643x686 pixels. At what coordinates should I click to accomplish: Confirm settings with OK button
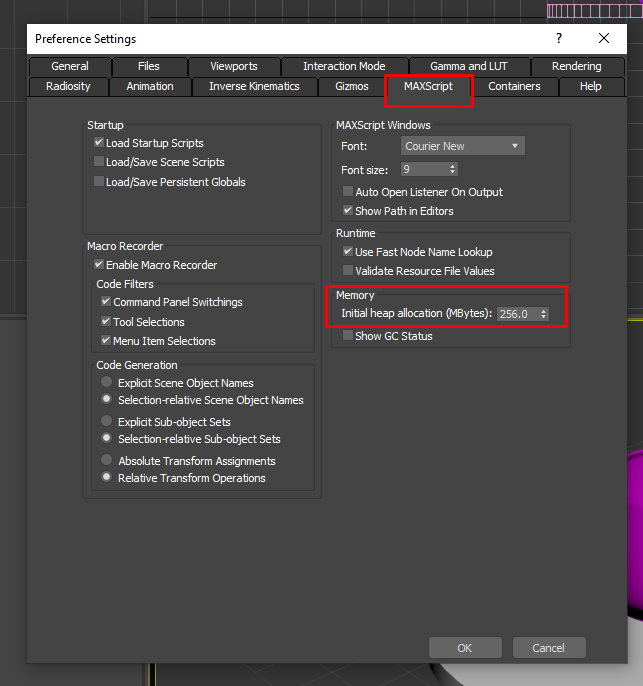(x=465, y=648)
